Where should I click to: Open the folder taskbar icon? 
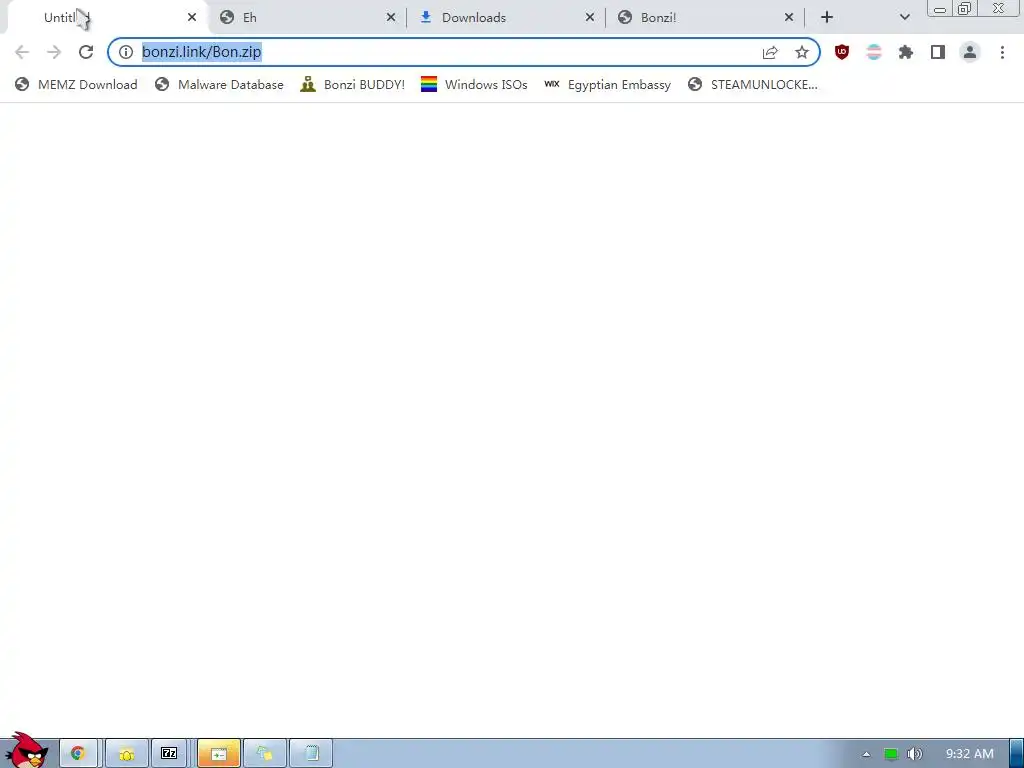pos(127,754)
